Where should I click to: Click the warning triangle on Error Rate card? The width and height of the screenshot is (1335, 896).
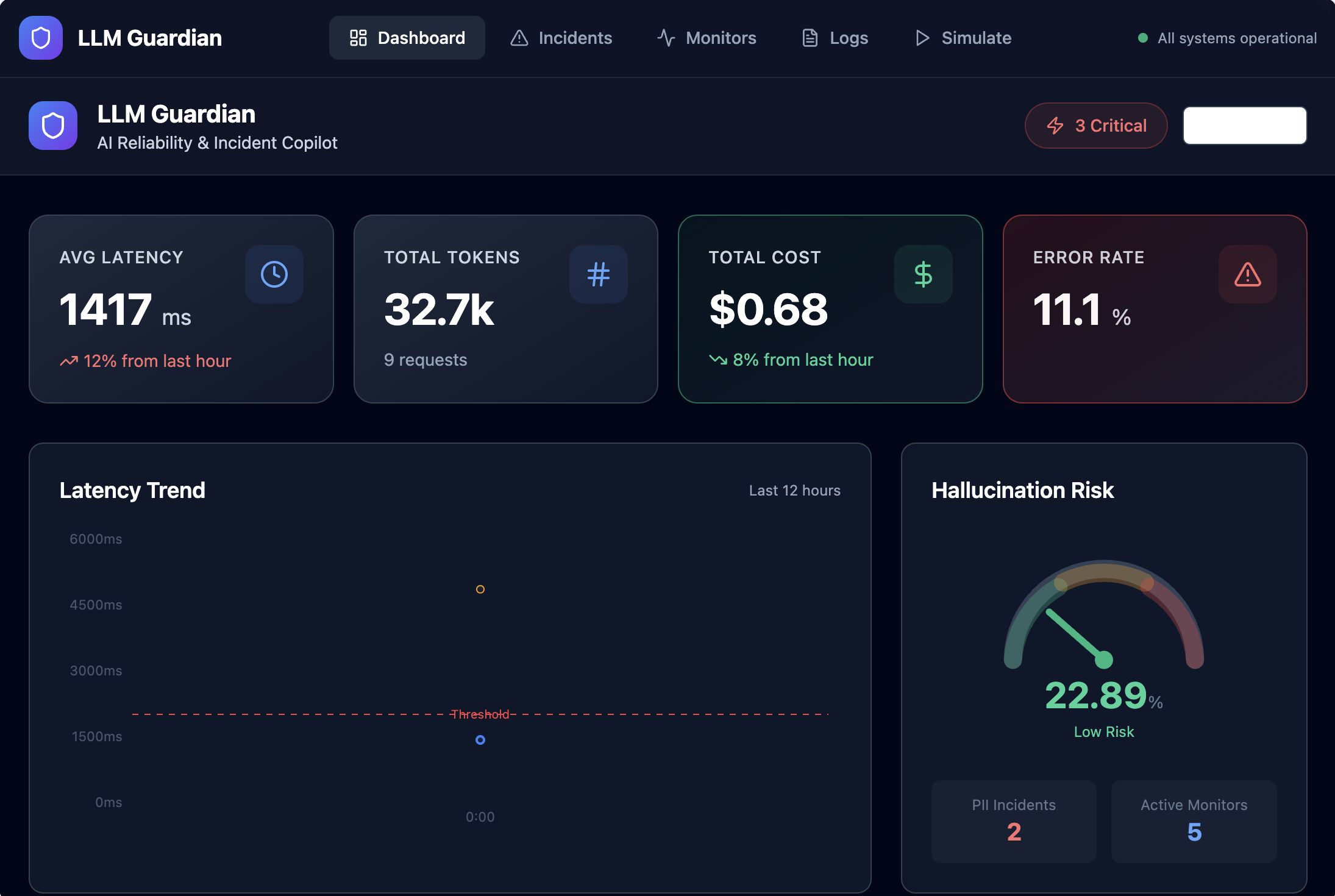click(1247, 274)
